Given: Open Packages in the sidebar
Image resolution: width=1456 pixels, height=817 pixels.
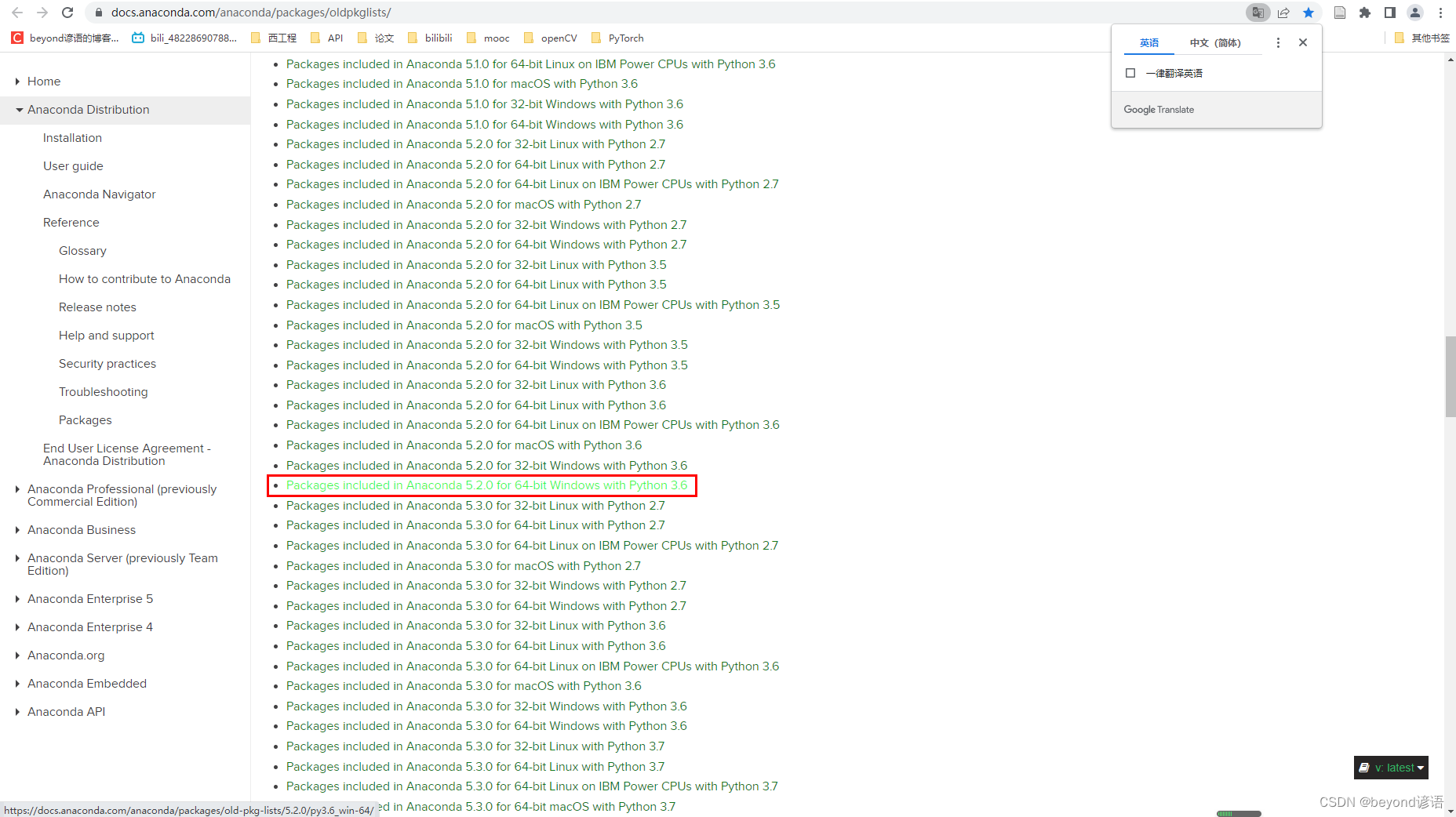Looking at the screenshot, I should 86,420.
